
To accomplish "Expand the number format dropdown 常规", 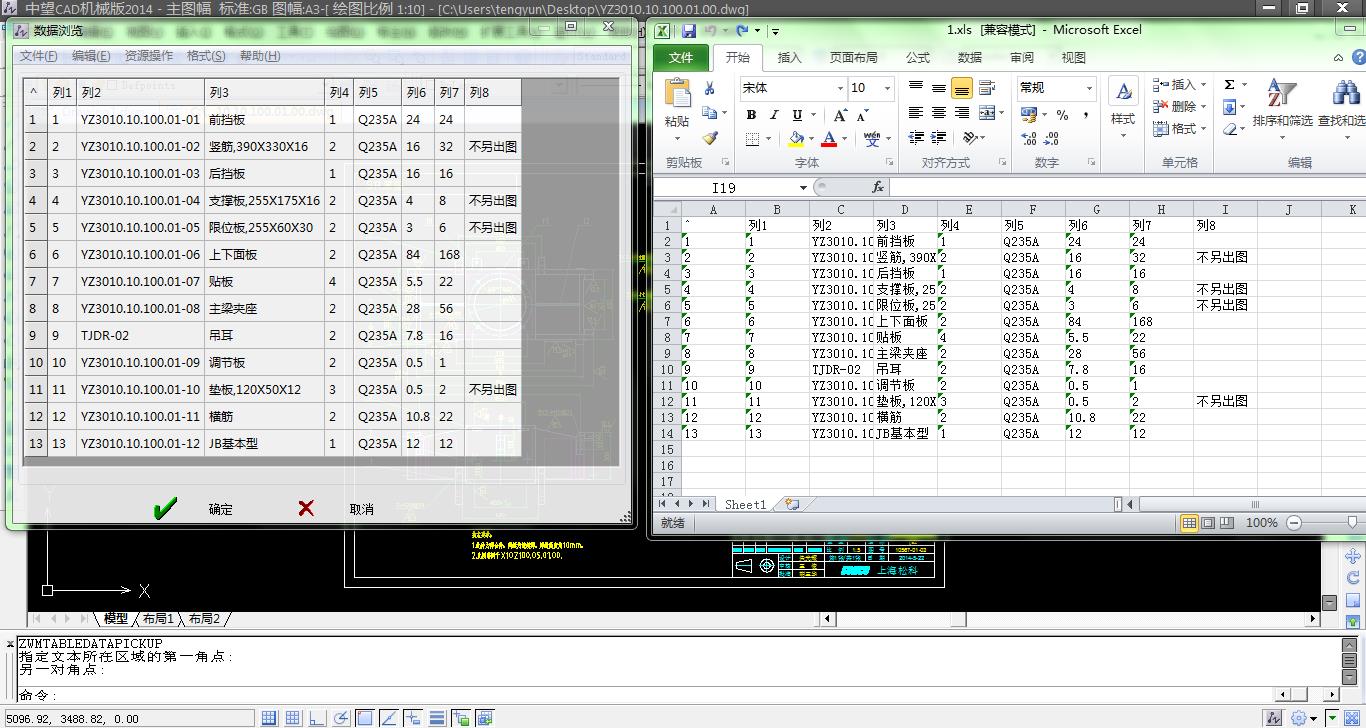I will [1089, 88].
